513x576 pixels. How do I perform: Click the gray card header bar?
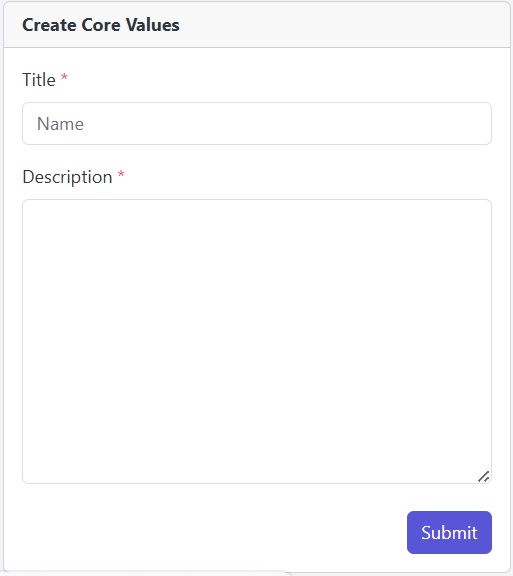[x=257, y=25]
